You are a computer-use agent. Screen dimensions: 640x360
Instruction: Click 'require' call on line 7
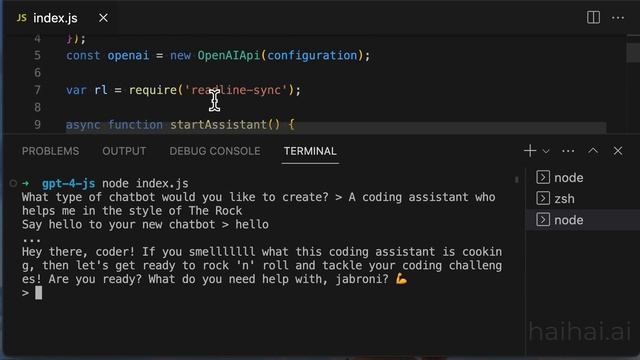[153, 90]
